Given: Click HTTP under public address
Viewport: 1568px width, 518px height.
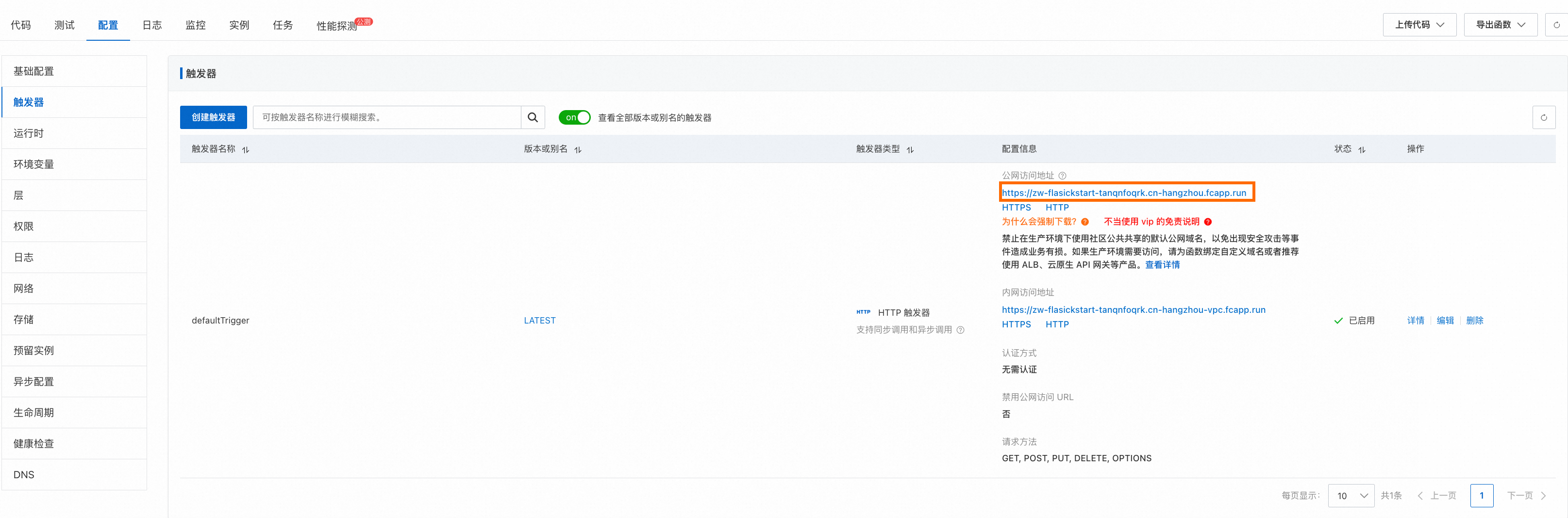Looking at the screenshot, I should tap(1057, 207).
